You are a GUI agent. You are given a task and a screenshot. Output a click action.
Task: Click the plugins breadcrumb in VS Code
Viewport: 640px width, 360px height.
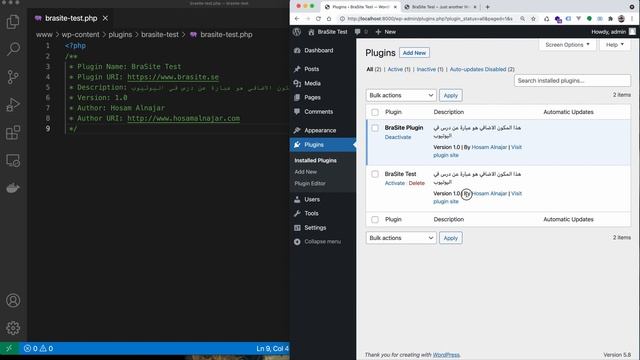coord(120,35)
